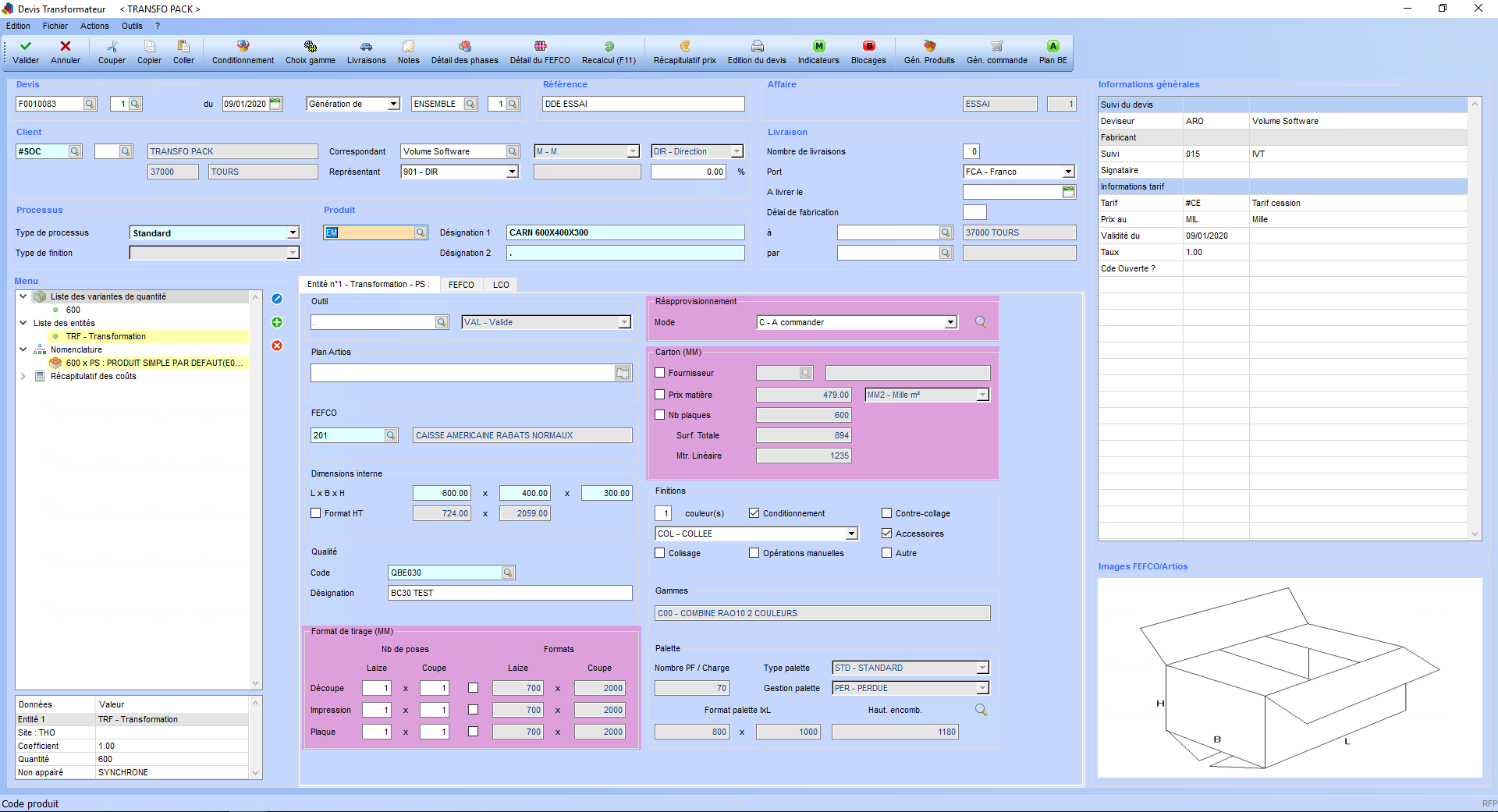Open the Indicateurs panel
Viewport: 1498px width, 812px height.
[x=818, y=51]
